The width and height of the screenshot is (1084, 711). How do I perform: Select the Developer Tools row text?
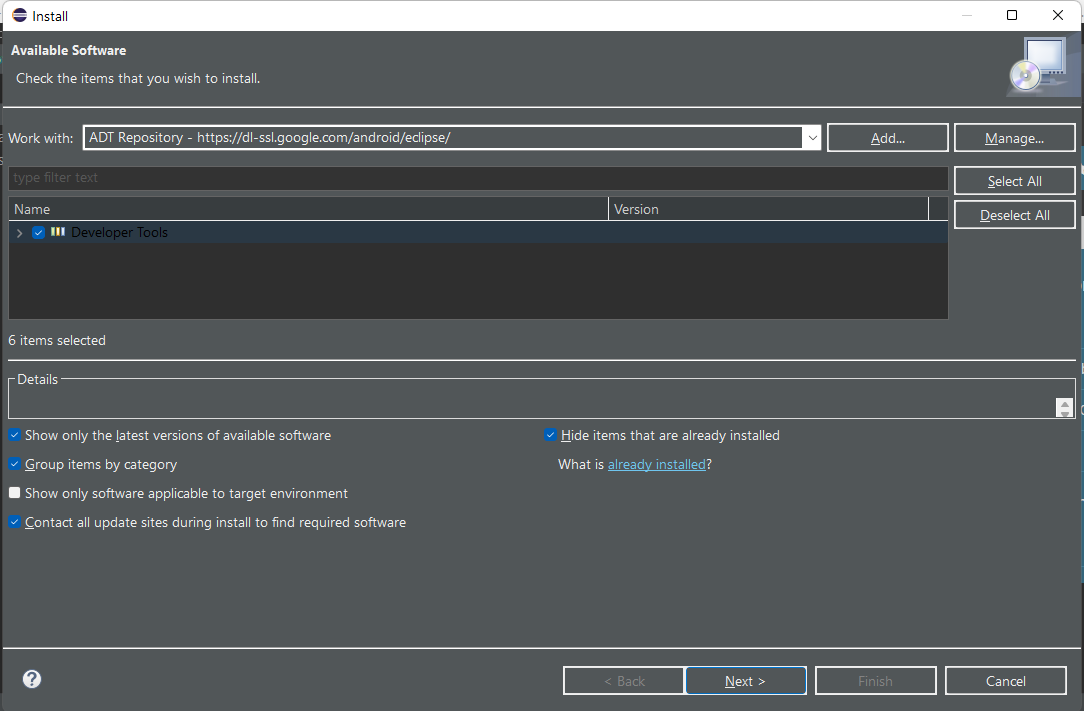point(120,232)
